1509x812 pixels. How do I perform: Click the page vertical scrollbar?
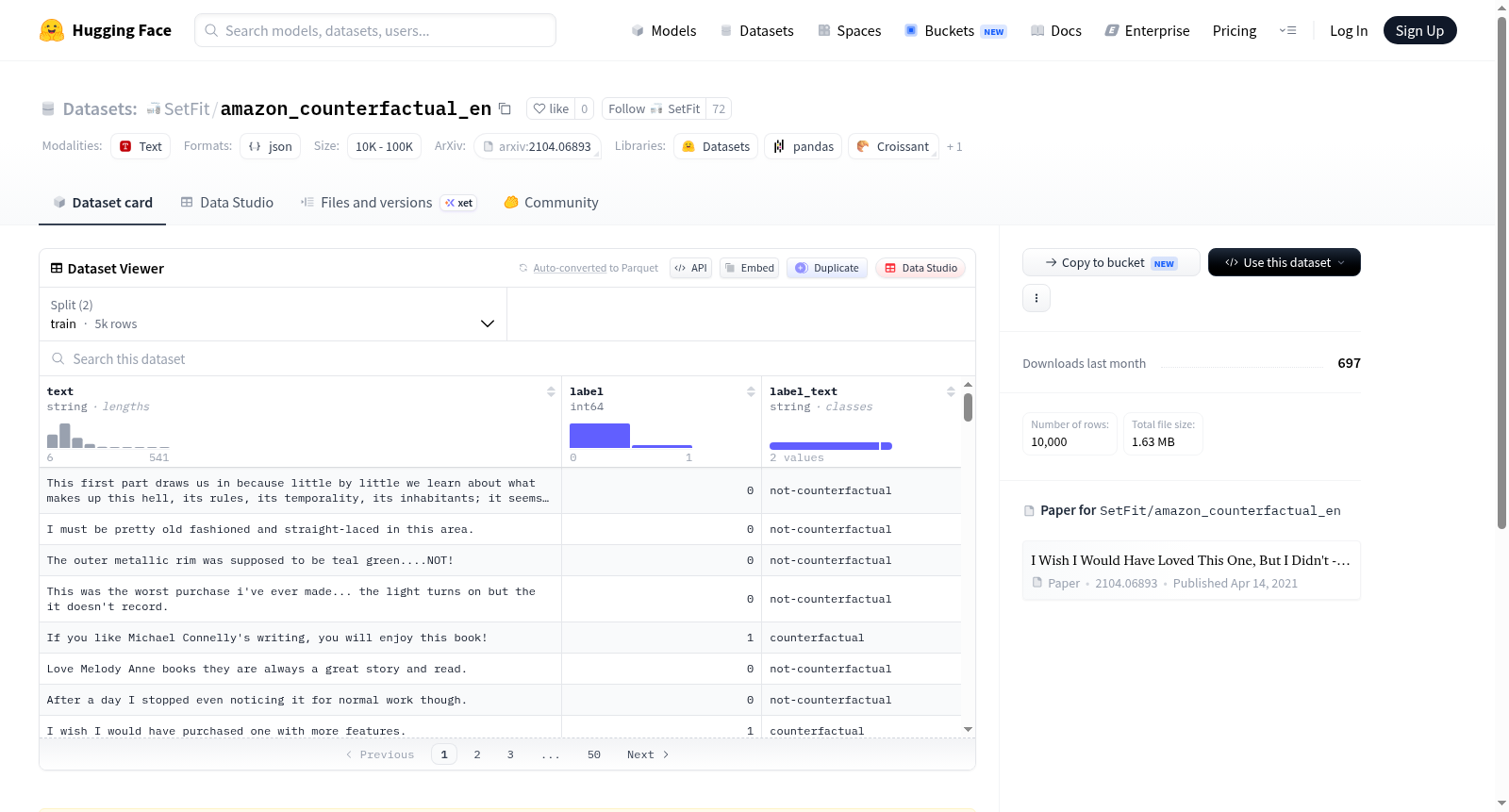[x=1501, y=273]
